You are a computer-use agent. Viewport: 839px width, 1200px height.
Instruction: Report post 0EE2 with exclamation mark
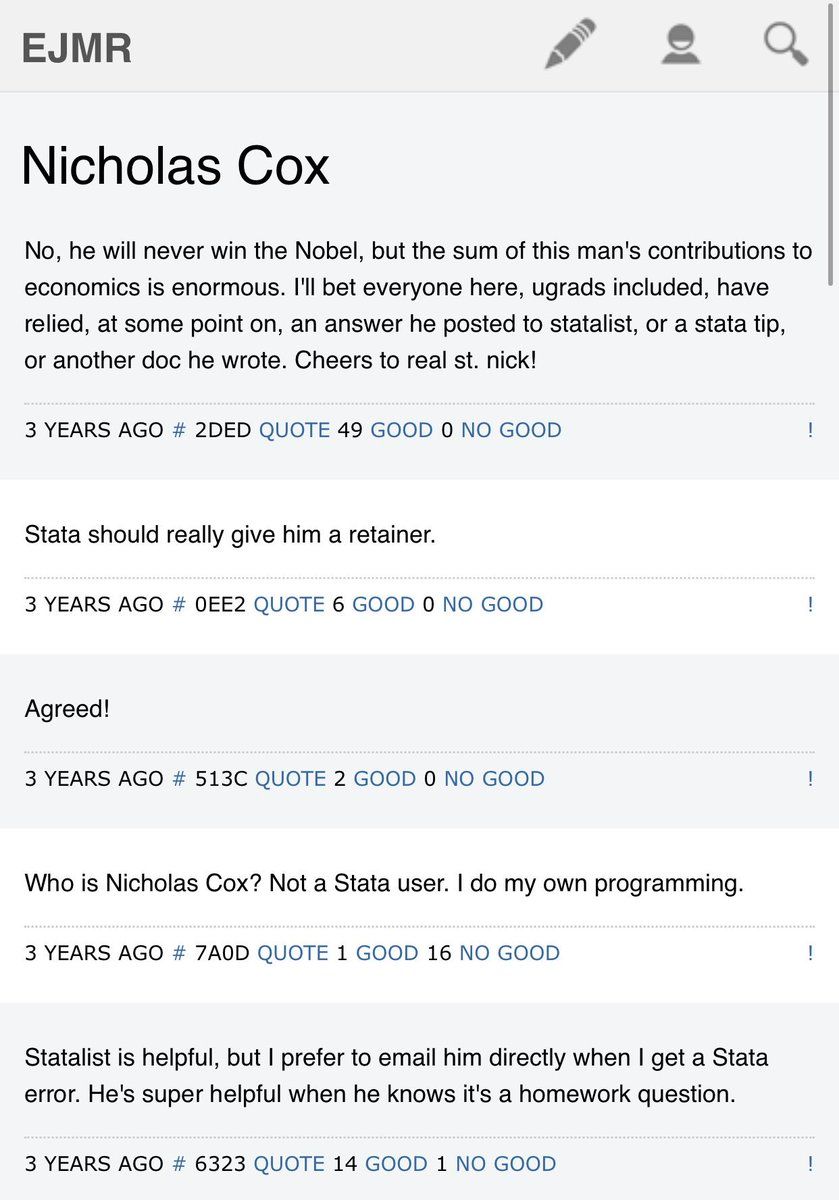810,604
